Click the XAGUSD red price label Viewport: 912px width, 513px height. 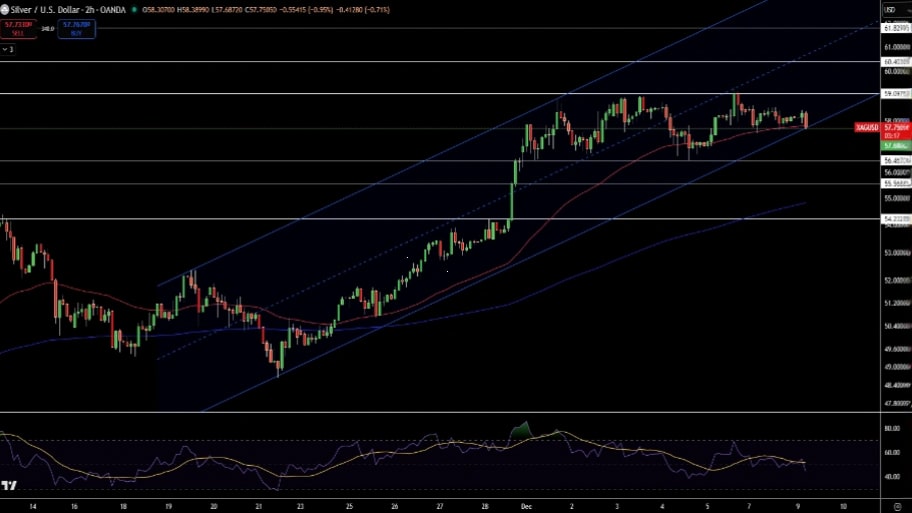867,128
